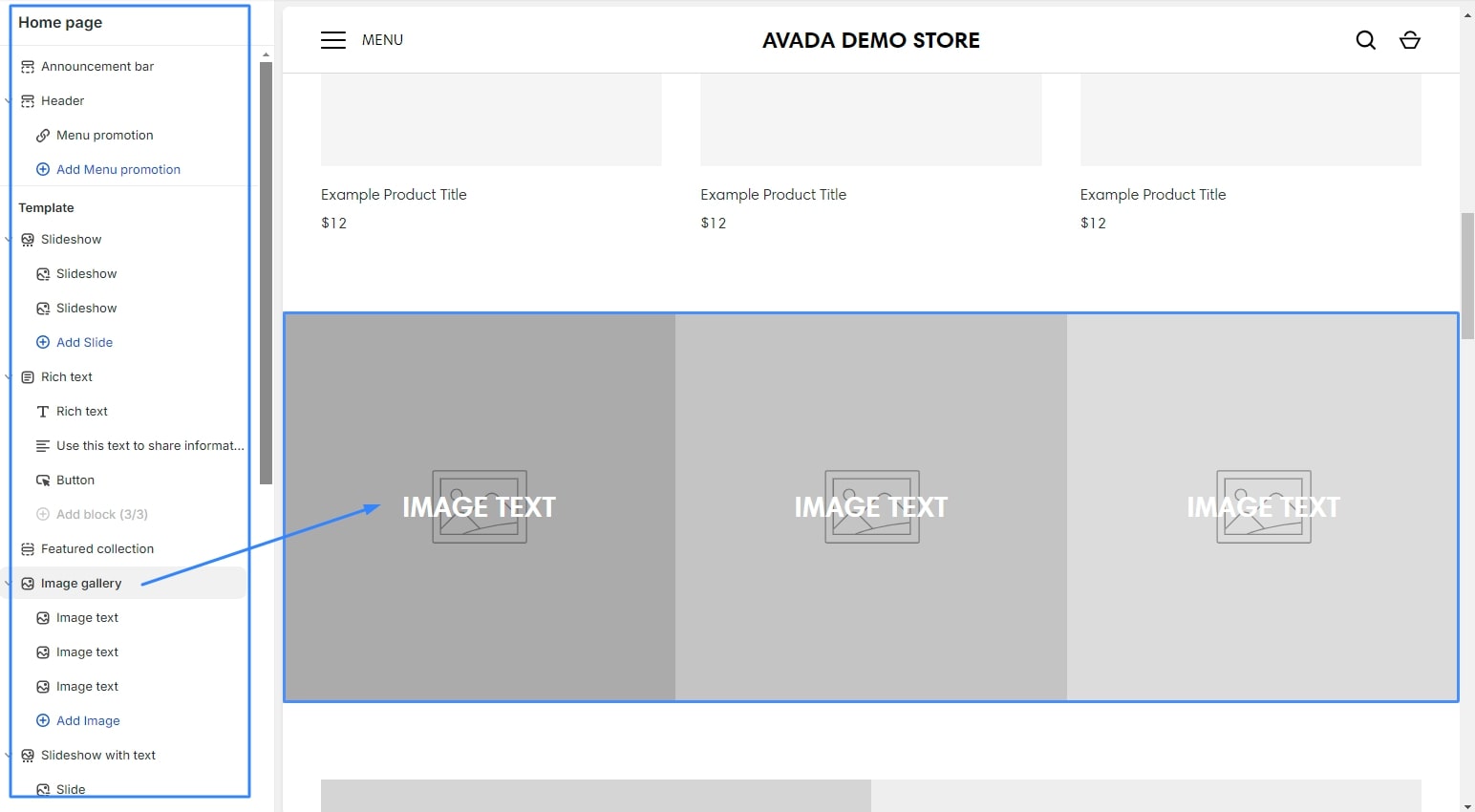Click the Menu promotion link icon

[43, 136]
